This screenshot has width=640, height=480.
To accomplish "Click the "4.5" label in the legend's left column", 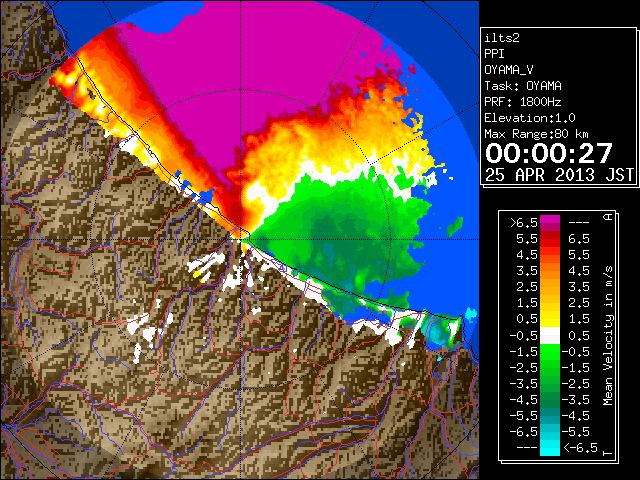I will point(527,255).
